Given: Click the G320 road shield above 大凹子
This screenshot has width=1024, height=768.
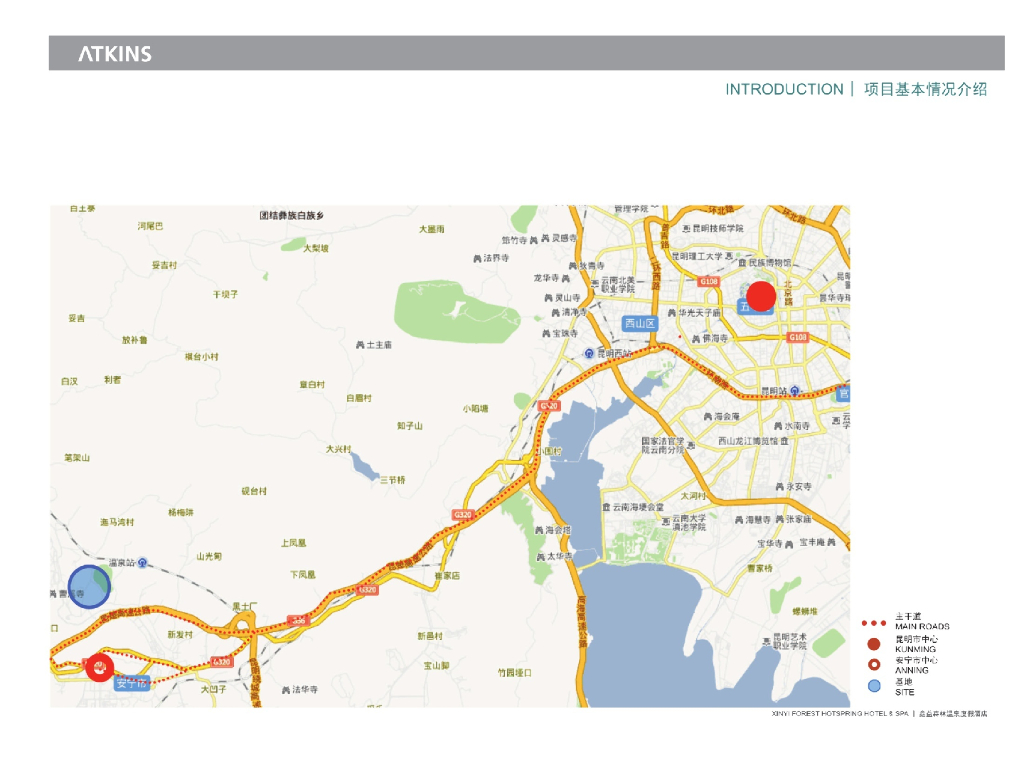Looking at the screenshot, I should pos(221,662).
